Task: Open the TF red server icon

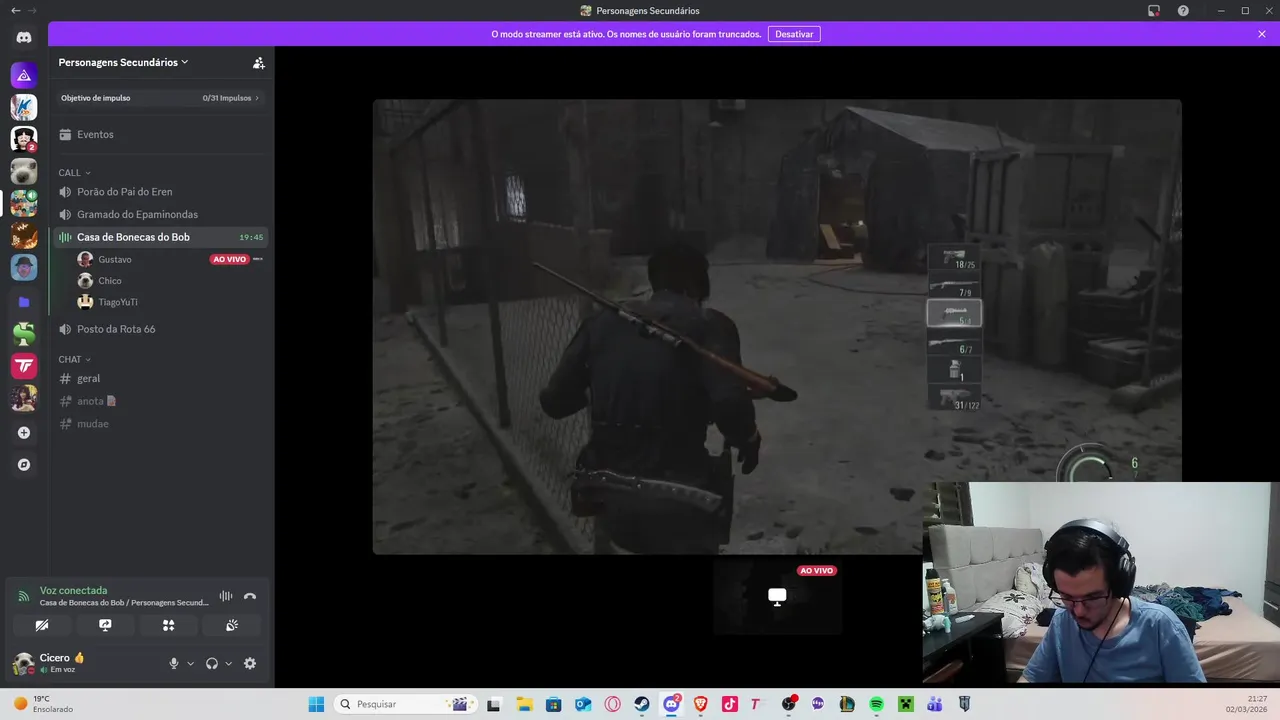Action: coord(24,366)
